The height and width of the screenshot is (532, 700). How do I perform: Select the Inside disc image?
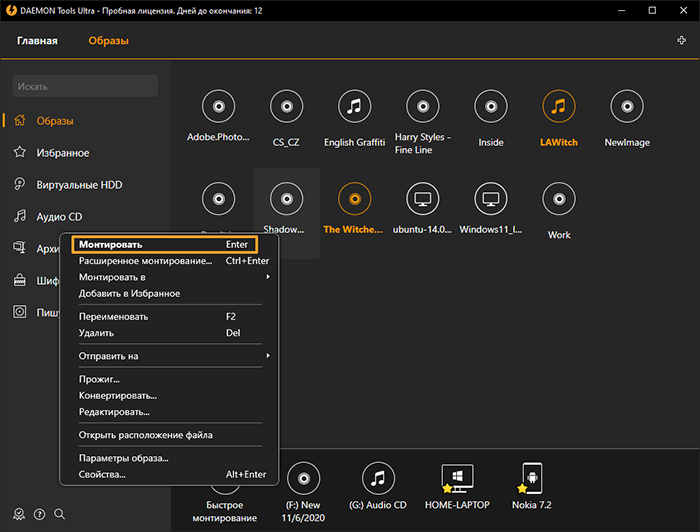(x=491, y=106)
